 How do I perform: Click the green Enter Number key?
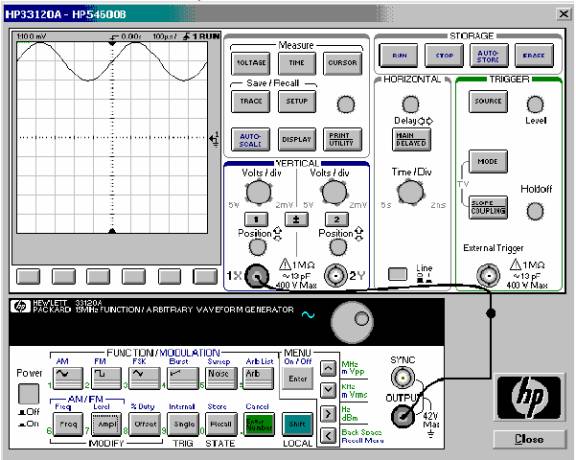[259, 424]
